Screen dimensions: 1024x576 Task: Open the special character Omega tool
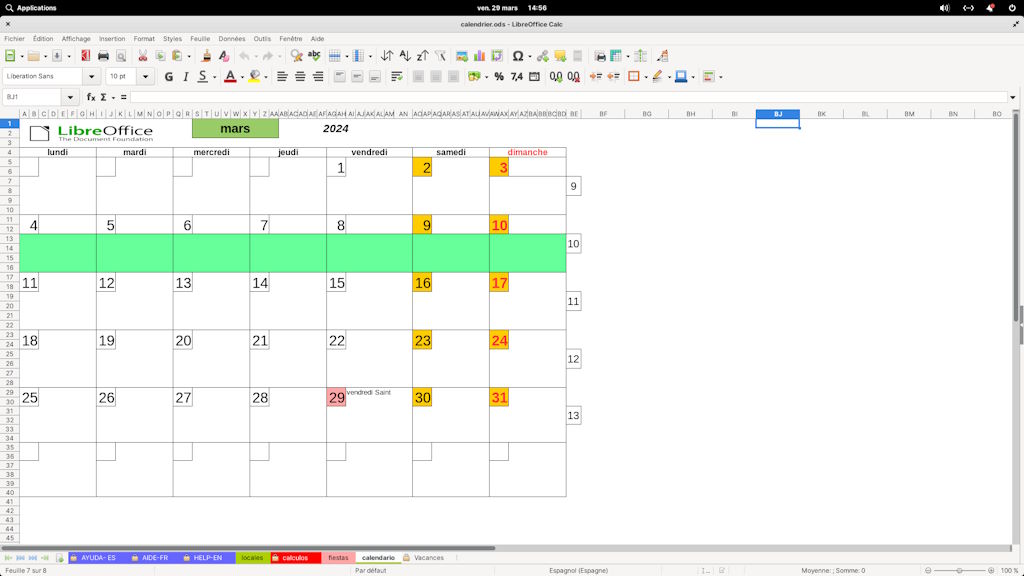(x=517, y=56)
